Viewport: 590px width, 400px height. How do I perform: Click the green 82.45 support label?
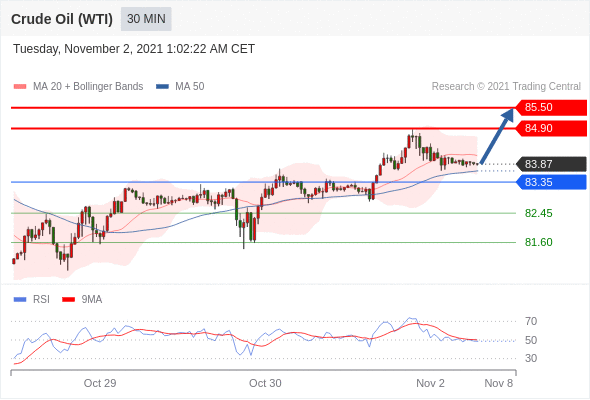click(538, 213)
